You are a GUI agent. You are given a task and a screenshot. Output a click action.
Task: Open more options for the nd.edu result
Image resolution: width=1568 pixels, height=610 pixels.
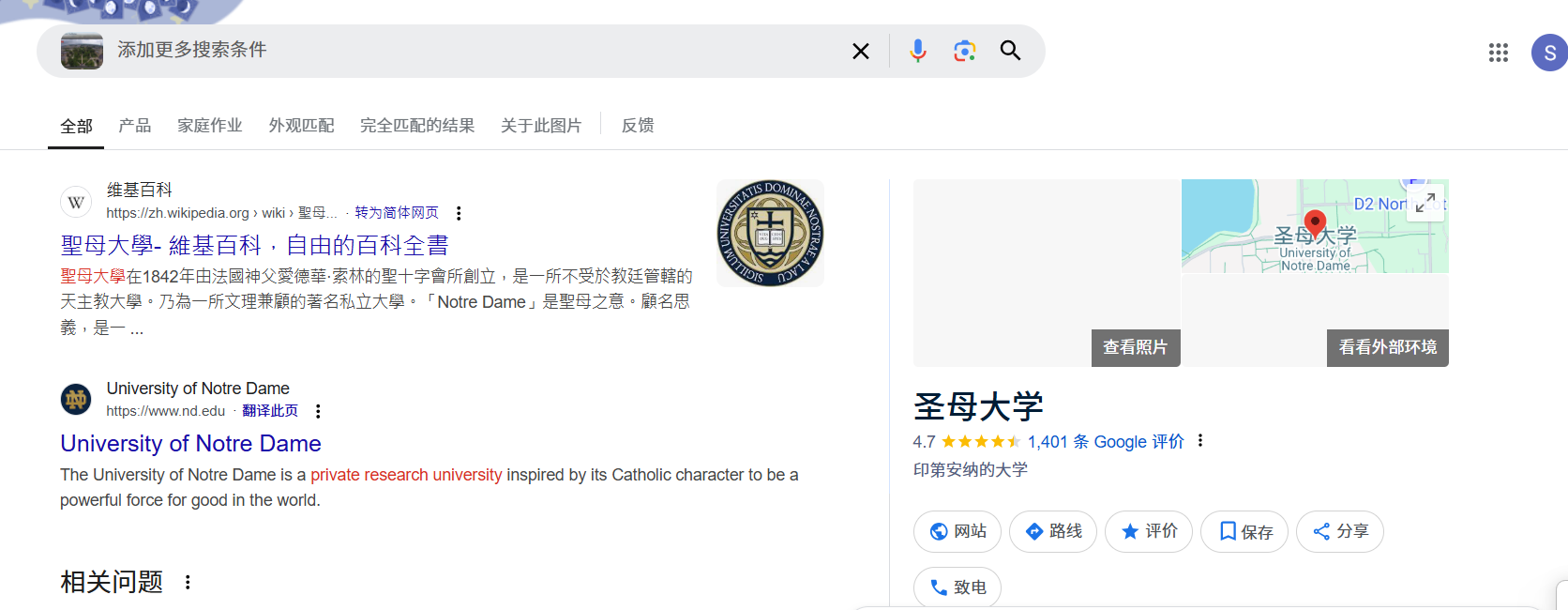click(x=318, y=411)
